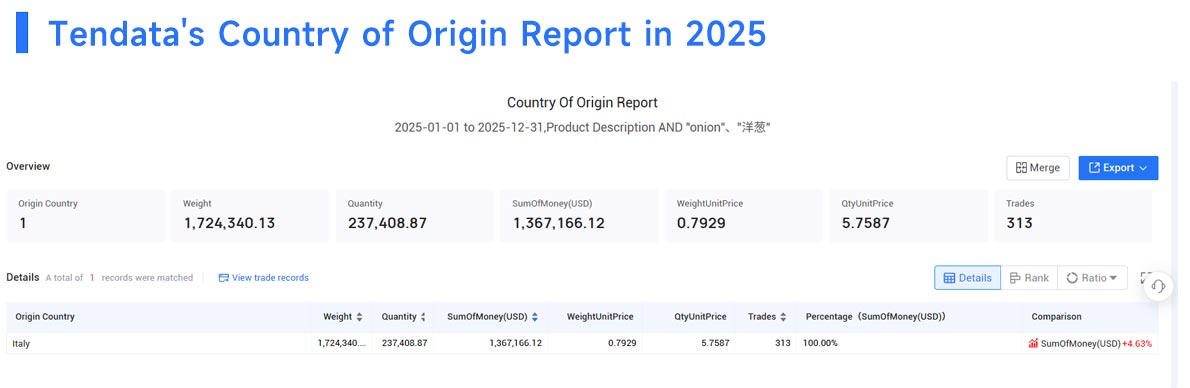Click SumOfMoney(USD) label in Comparison cell
This screenshot has height=388, width=1190.
pos(1080,343)
